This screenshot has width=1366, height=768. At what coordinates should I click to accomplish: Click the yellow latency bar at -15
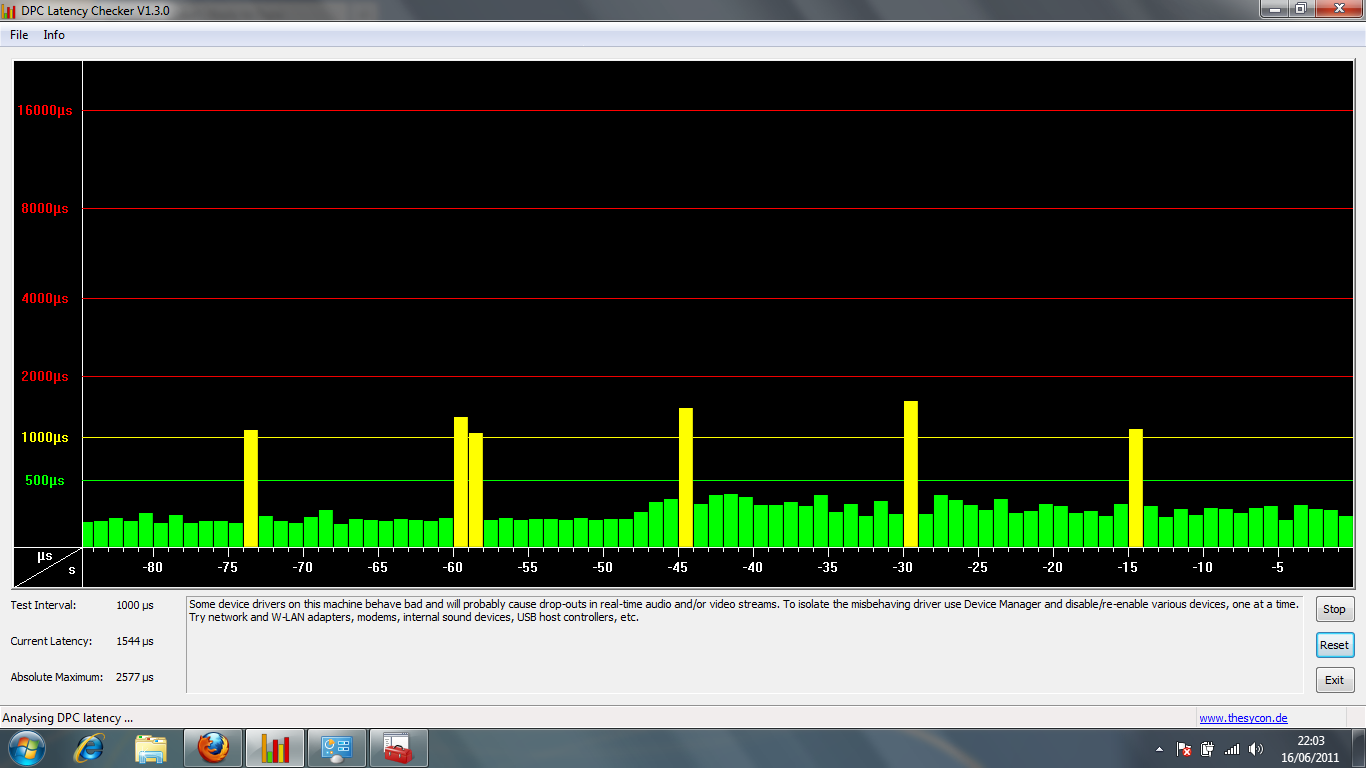[x=1136, y=488]
